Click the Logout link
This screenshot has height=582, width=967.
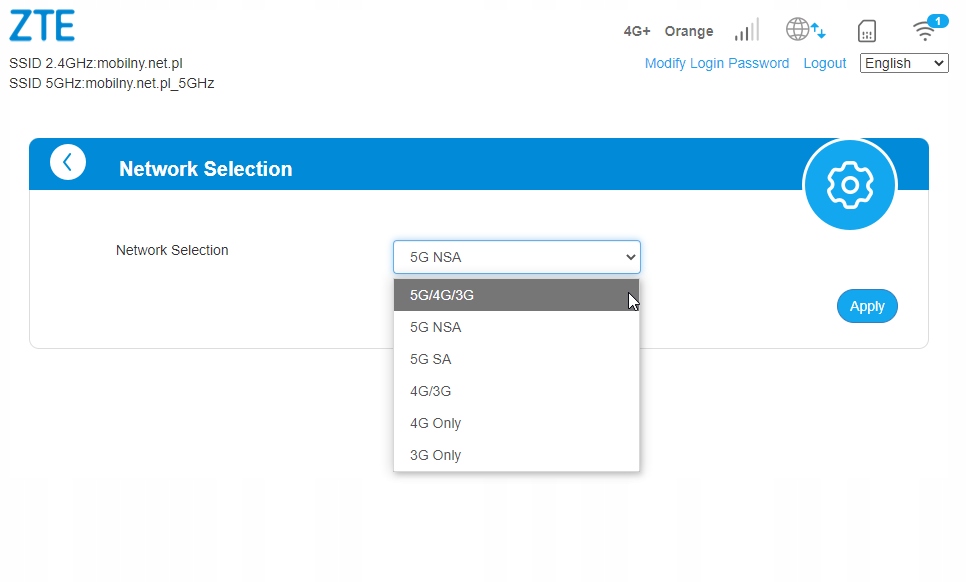[824, 63]
